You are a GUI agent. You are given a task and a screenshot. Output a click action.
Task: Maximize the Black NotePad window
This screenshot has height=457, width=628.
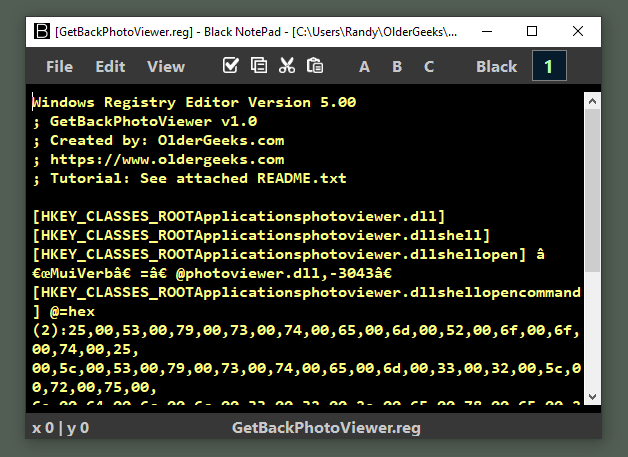point(532,31)
